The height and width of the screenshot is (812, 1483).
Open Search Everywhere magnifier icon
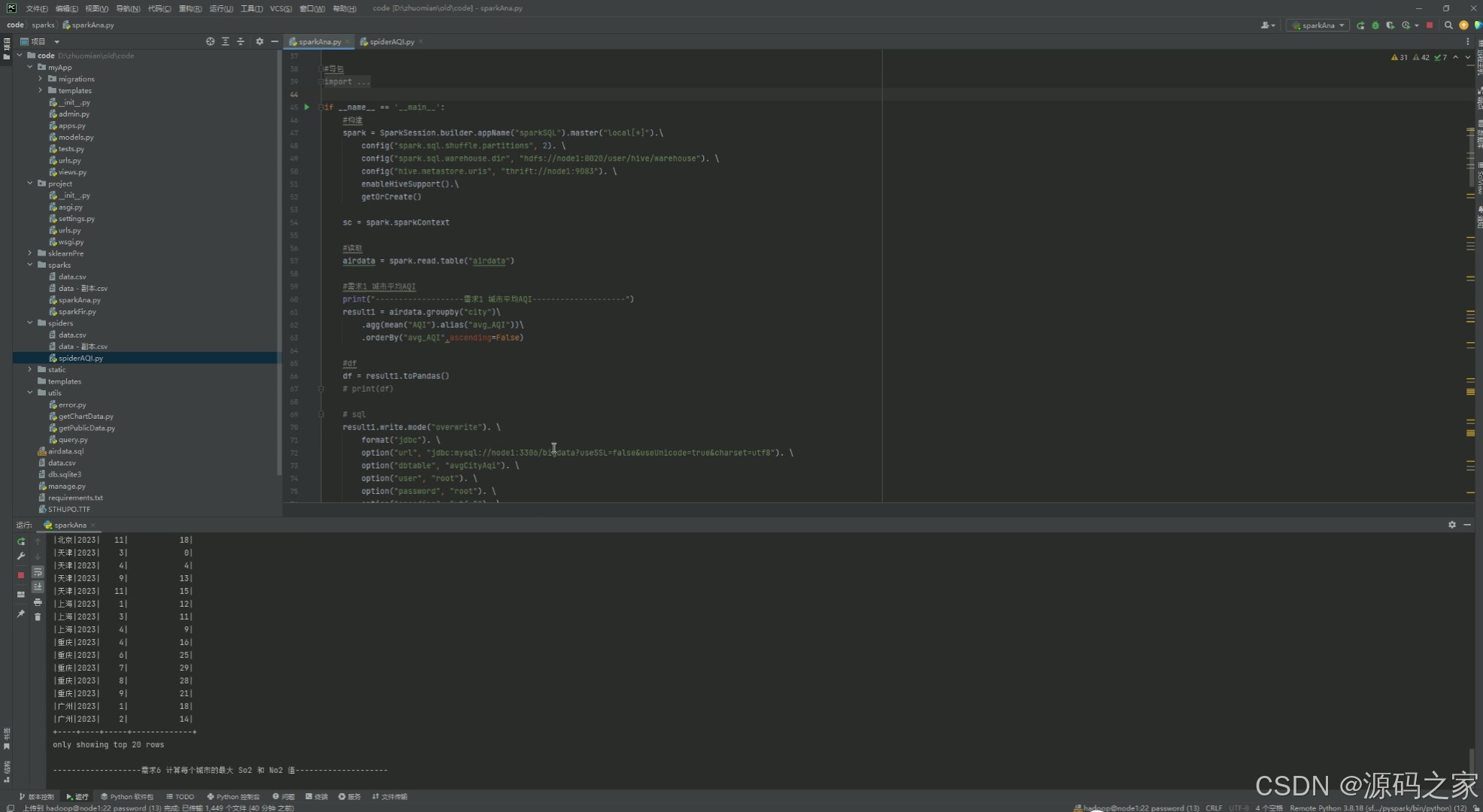point(1448,26)
